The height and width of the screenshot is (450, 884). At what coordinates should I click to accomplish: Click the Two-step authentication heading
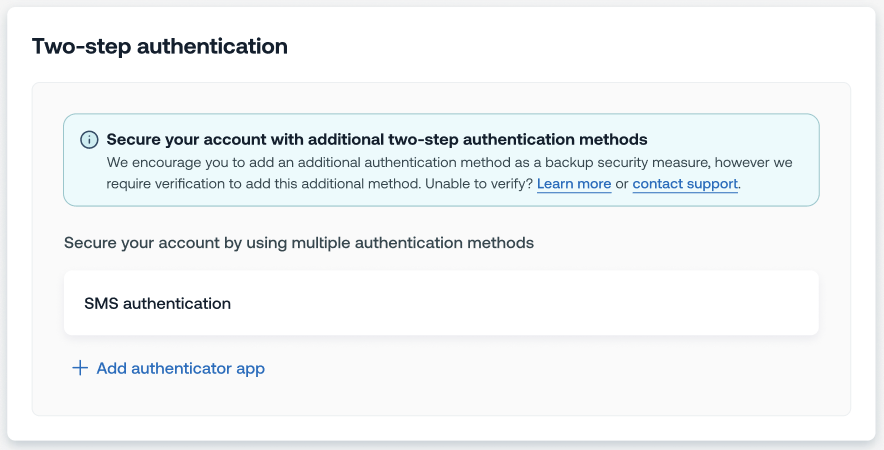(x=160, y=46)
